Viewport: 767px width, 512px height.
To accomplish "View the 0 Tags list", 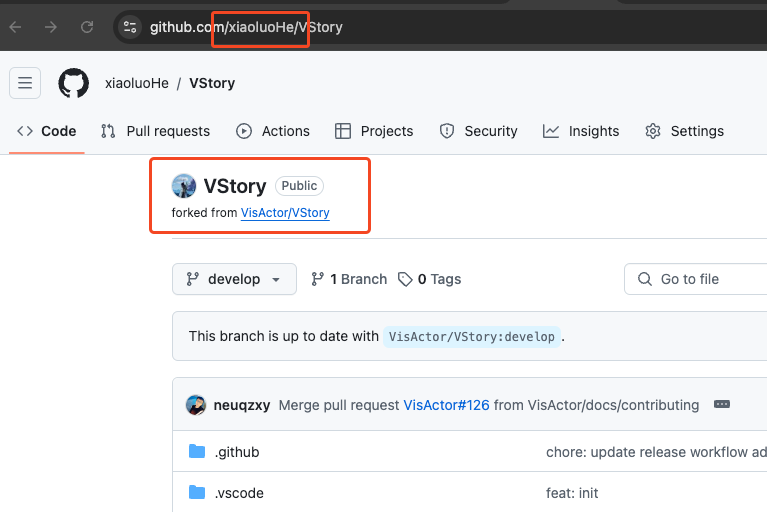I will [x=429, y=279].
